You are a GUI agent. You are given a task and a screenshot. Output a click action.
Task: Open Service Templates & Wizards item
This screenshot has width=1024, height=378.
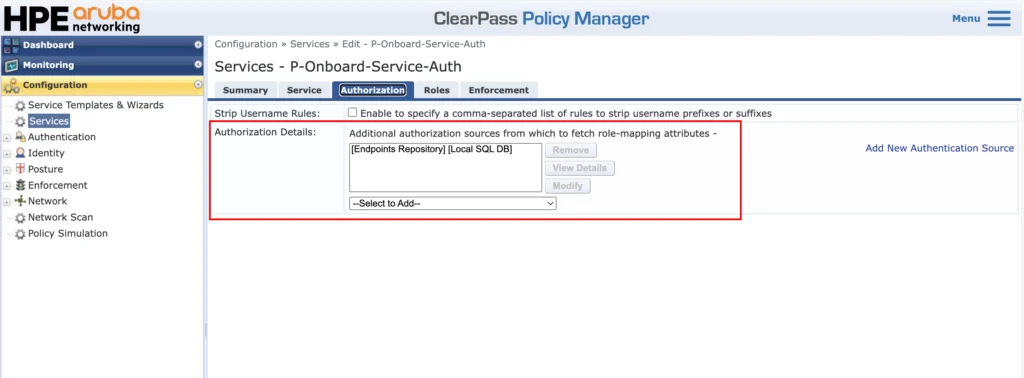[x=95, y=105]
